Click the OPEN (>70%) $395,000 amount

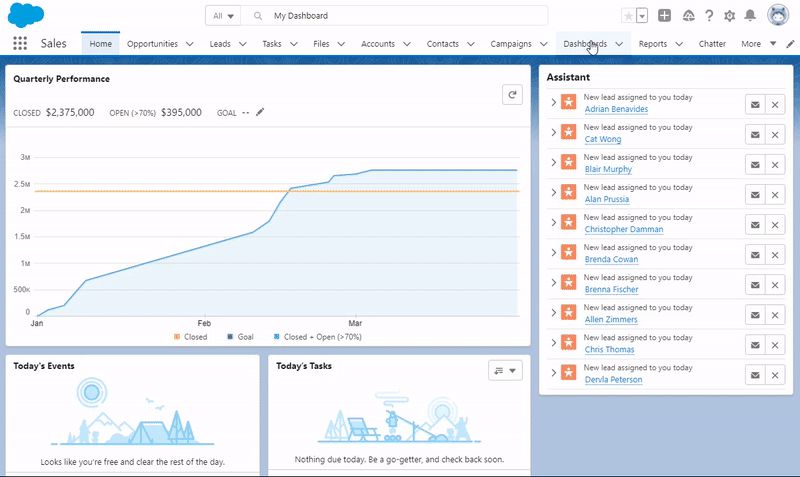coord(181,112)
